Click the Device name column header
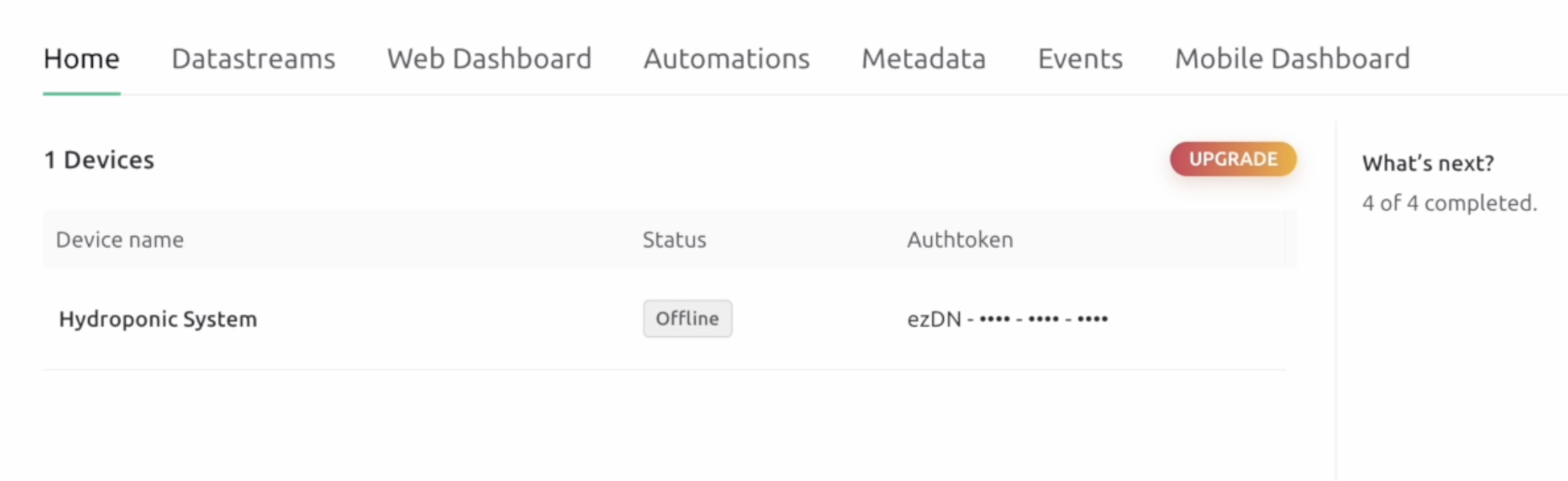Image resolution: width=1568 pixels, height=481 pixels. point(120,240)
